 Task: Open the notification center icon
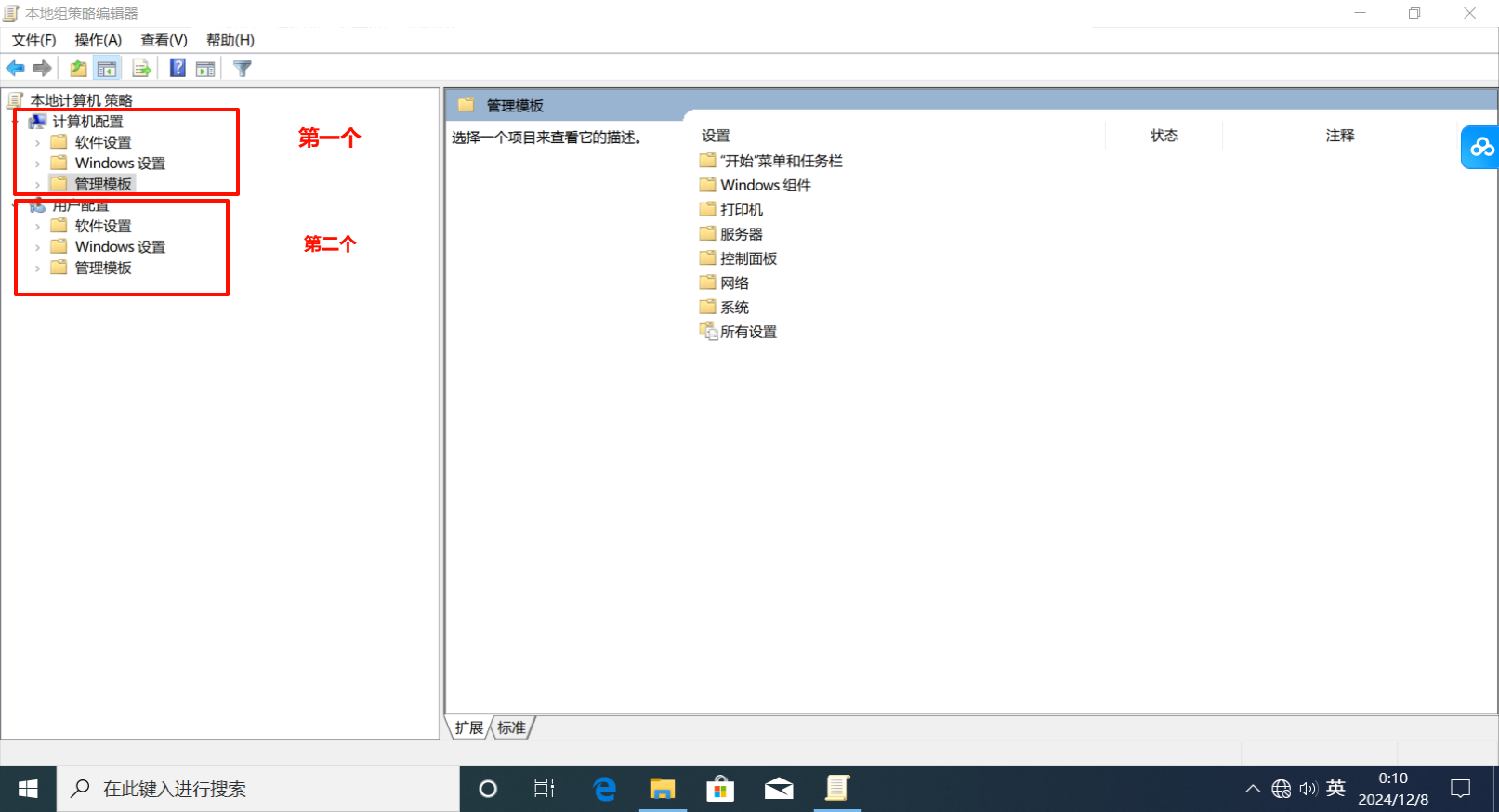pyautogui.click(x=1461, y=789)
